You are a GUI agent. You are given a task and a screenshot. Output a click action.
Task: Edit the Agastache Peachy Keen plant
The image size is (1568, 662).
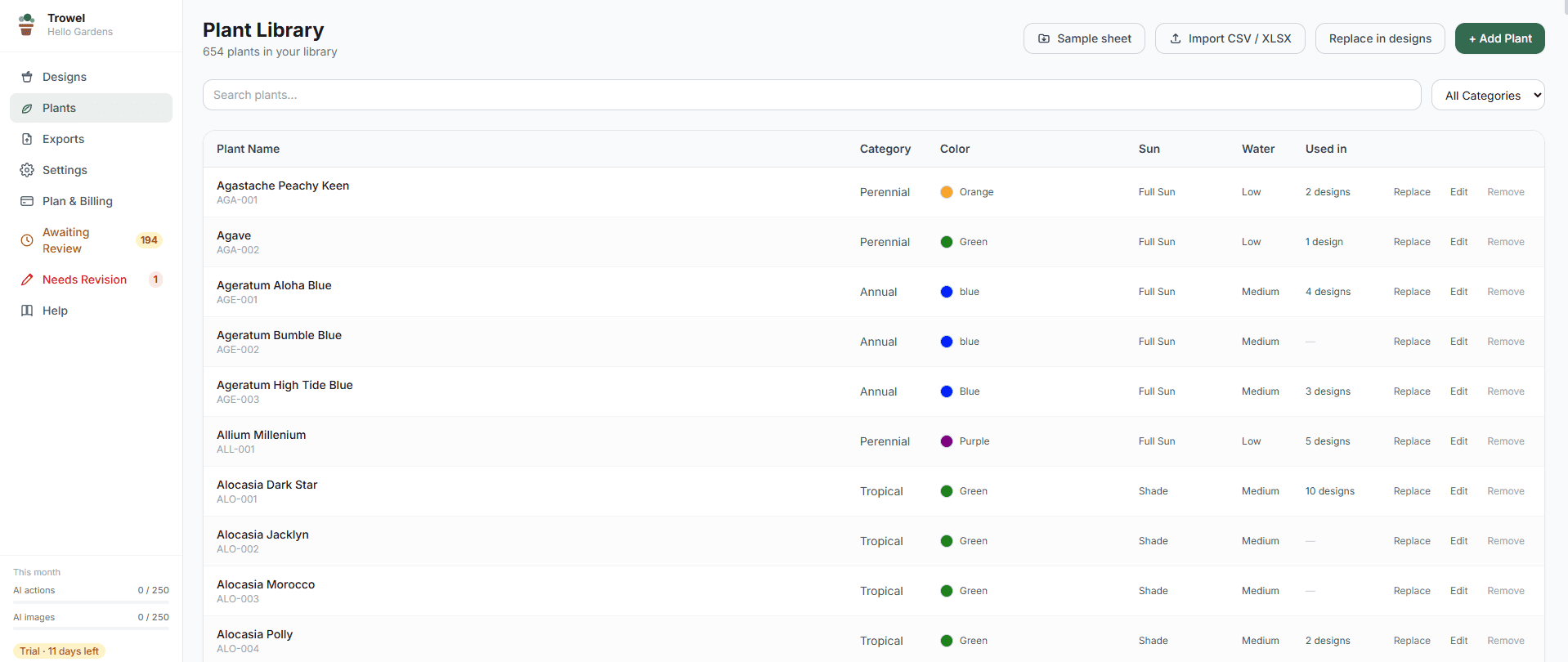[x=1459, y=192]
